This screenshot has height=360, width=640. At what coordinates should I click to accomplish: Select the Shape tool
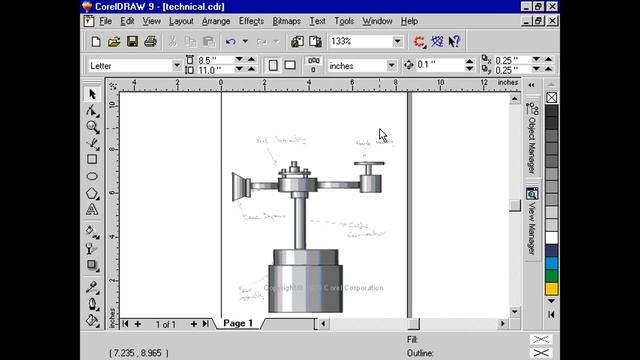coord(92,111)
